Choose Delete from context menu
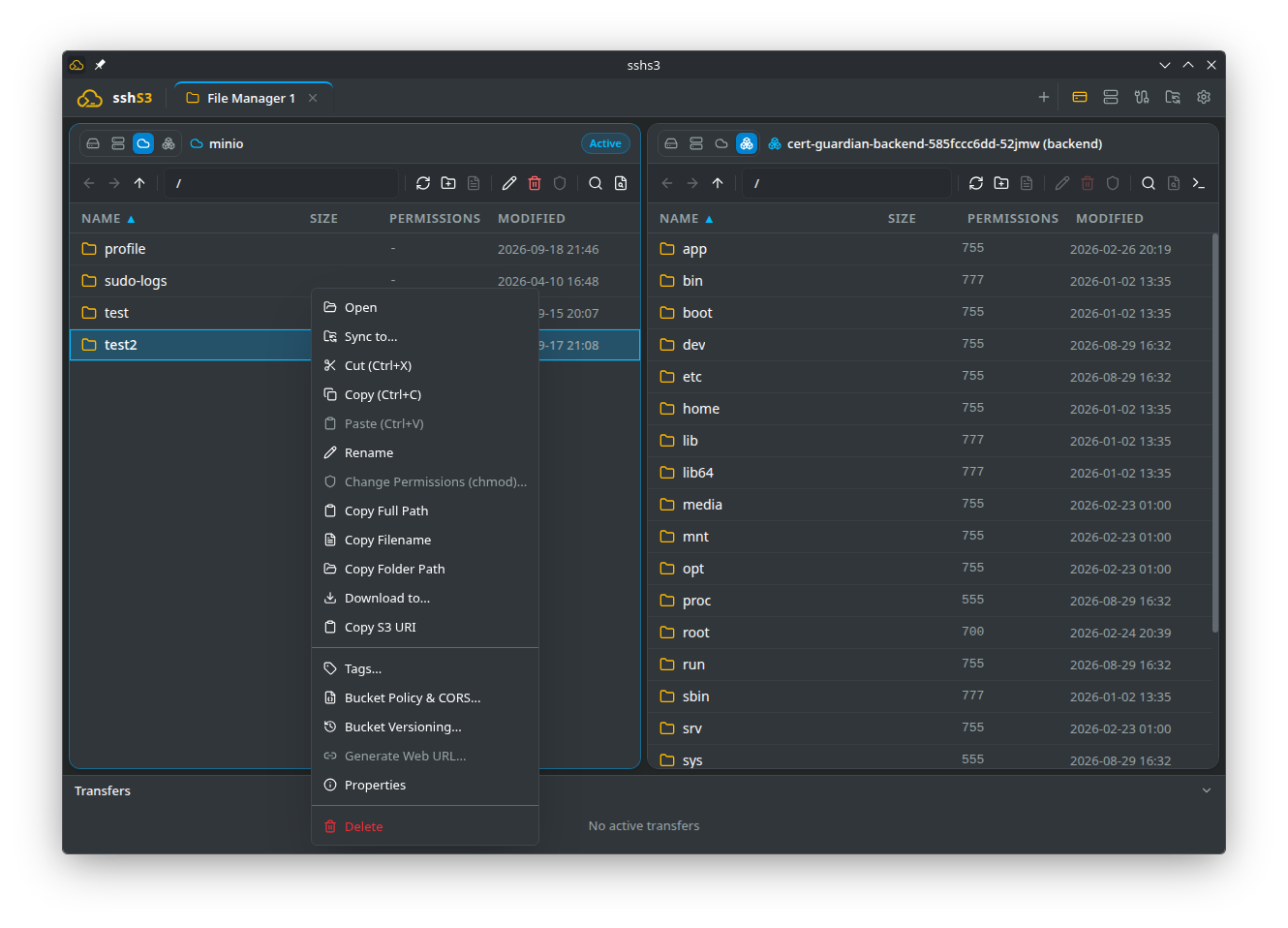Image resolution: width=1288 pixels, height=928 pixels. coord(425,826)
